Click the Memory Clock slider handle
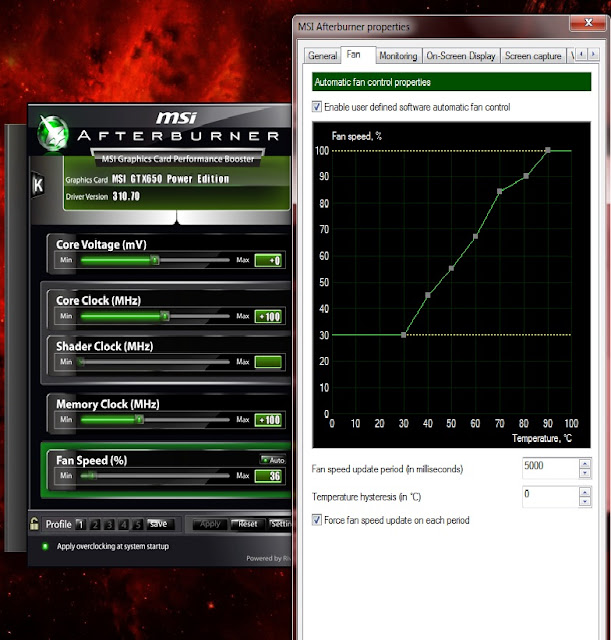The height and width of the screenshot is (640, 611). point(140,419)
